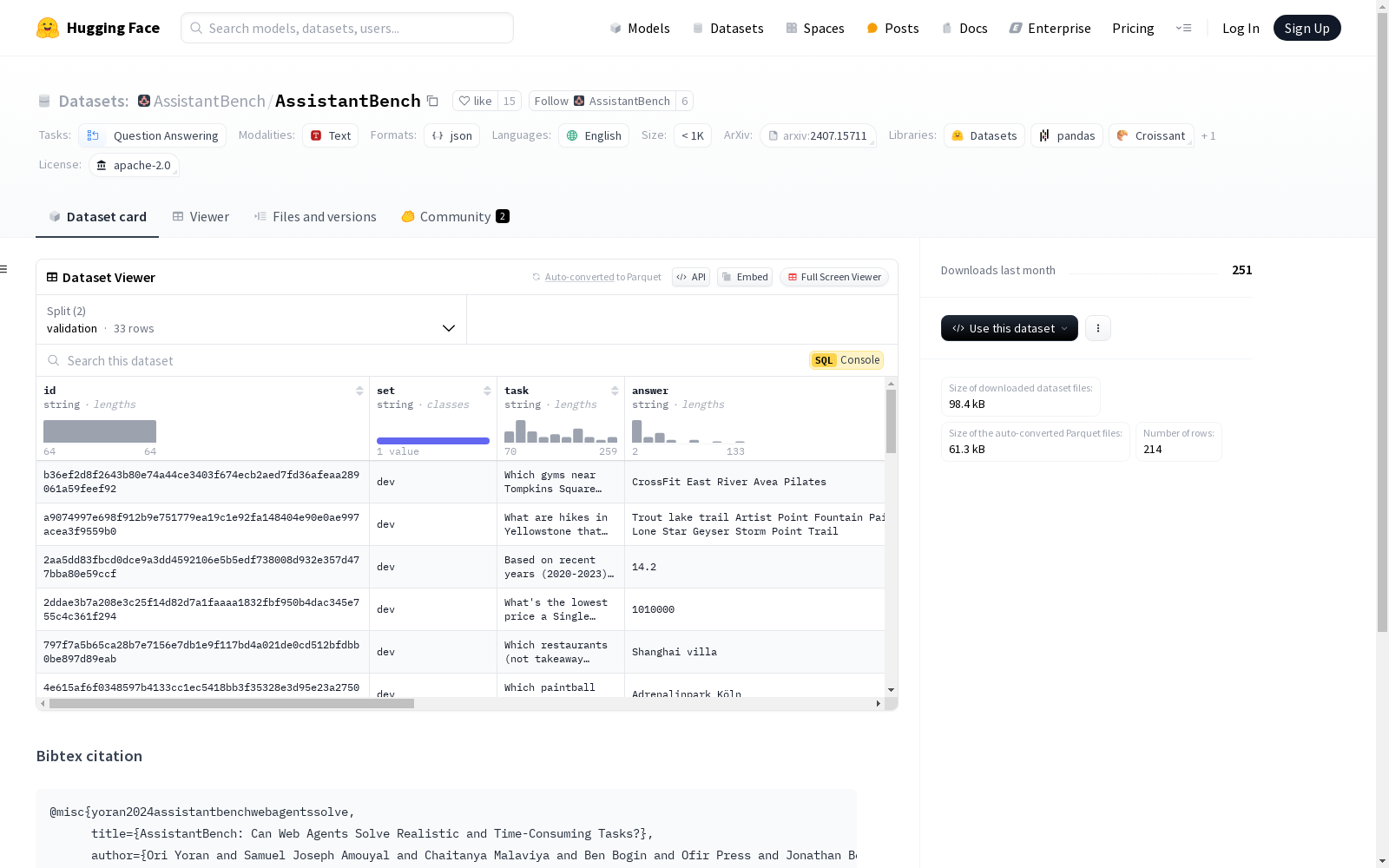
Task: Switch to Files and versions tab
Action: point(315,216)
